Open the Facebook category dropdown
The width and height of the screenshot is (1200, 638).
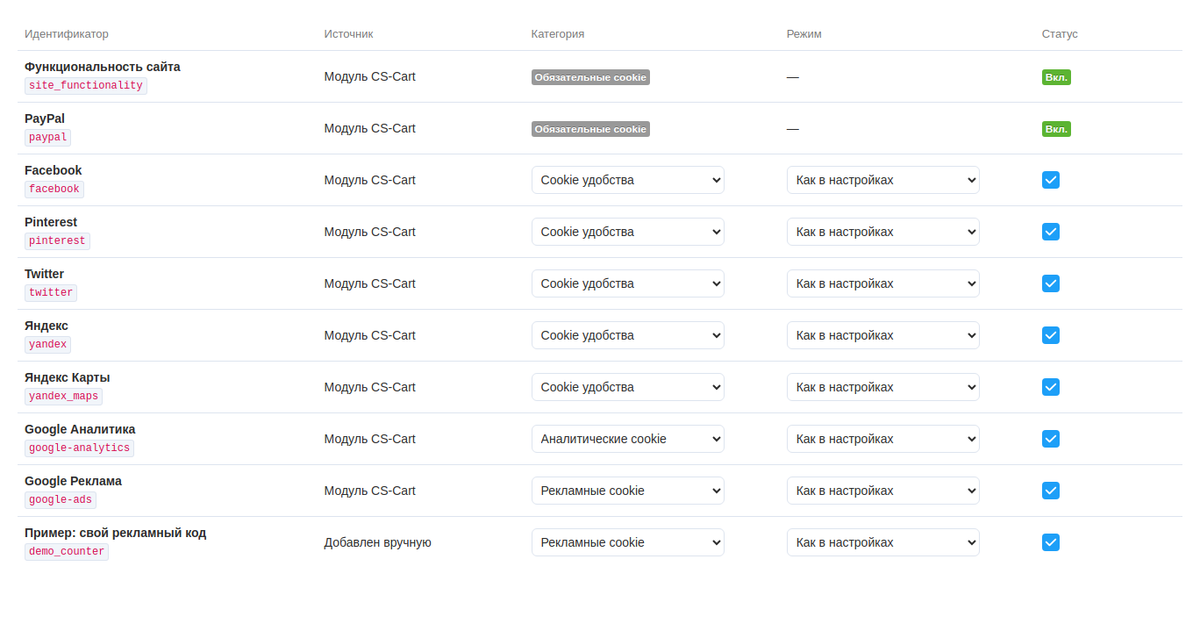pyautogui.click(x=627, y=180)
